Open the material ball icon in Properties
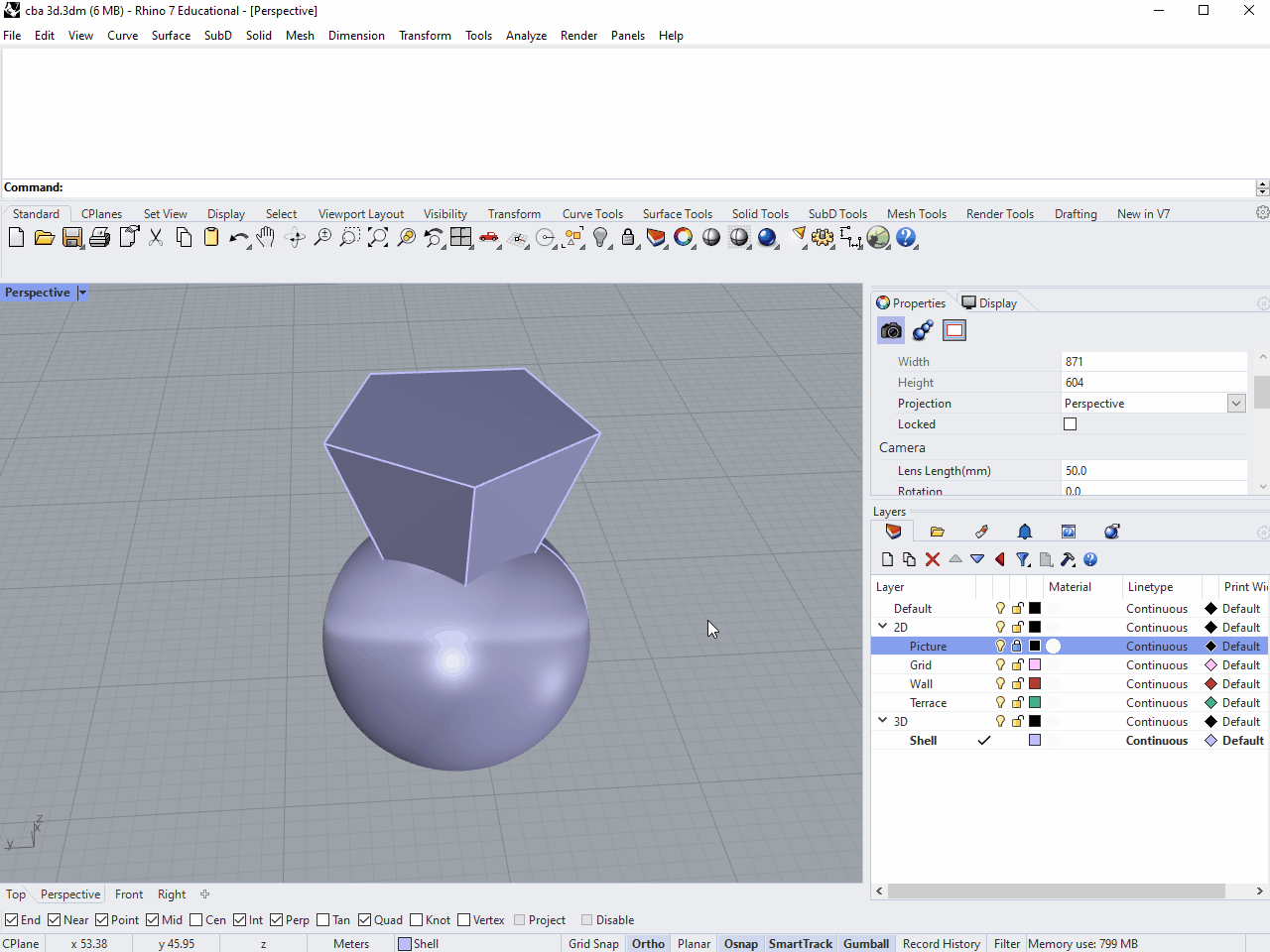1270x952 pixels. (x=922, y=330)
